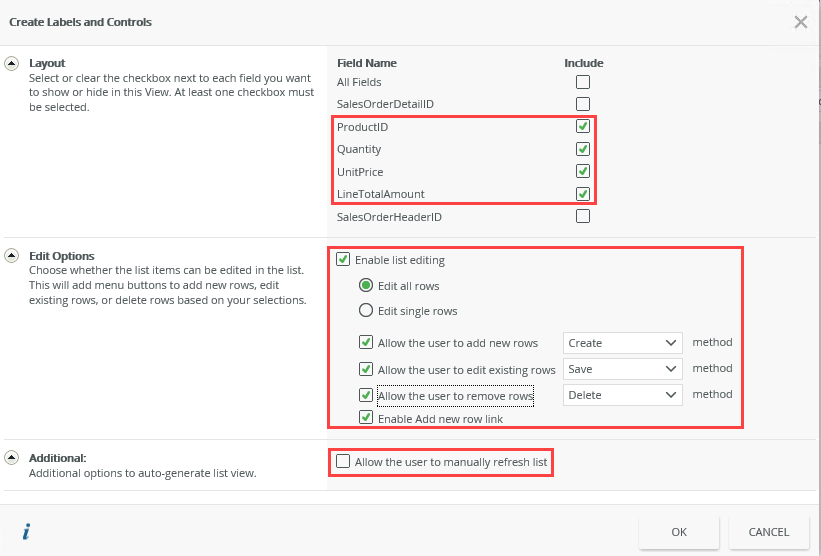Select the Edit all rows option
The image size is (821, 556).
pyautogui.click(x=366, y=286)
